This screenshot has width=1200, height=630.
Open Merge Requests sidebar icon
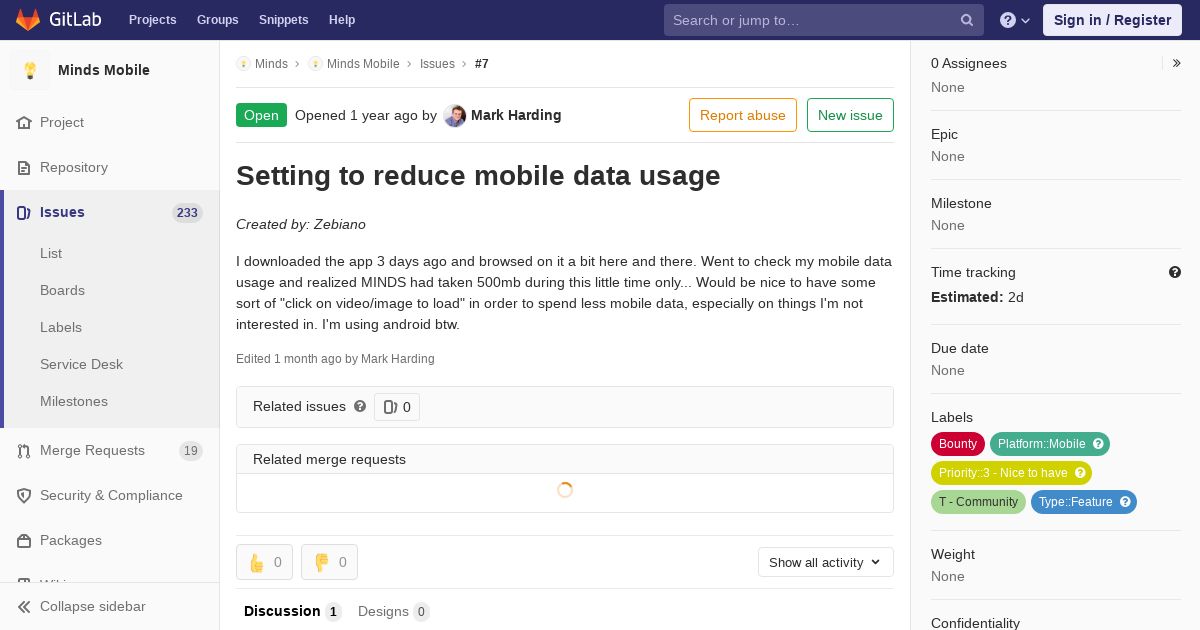[x=24, y=451]
